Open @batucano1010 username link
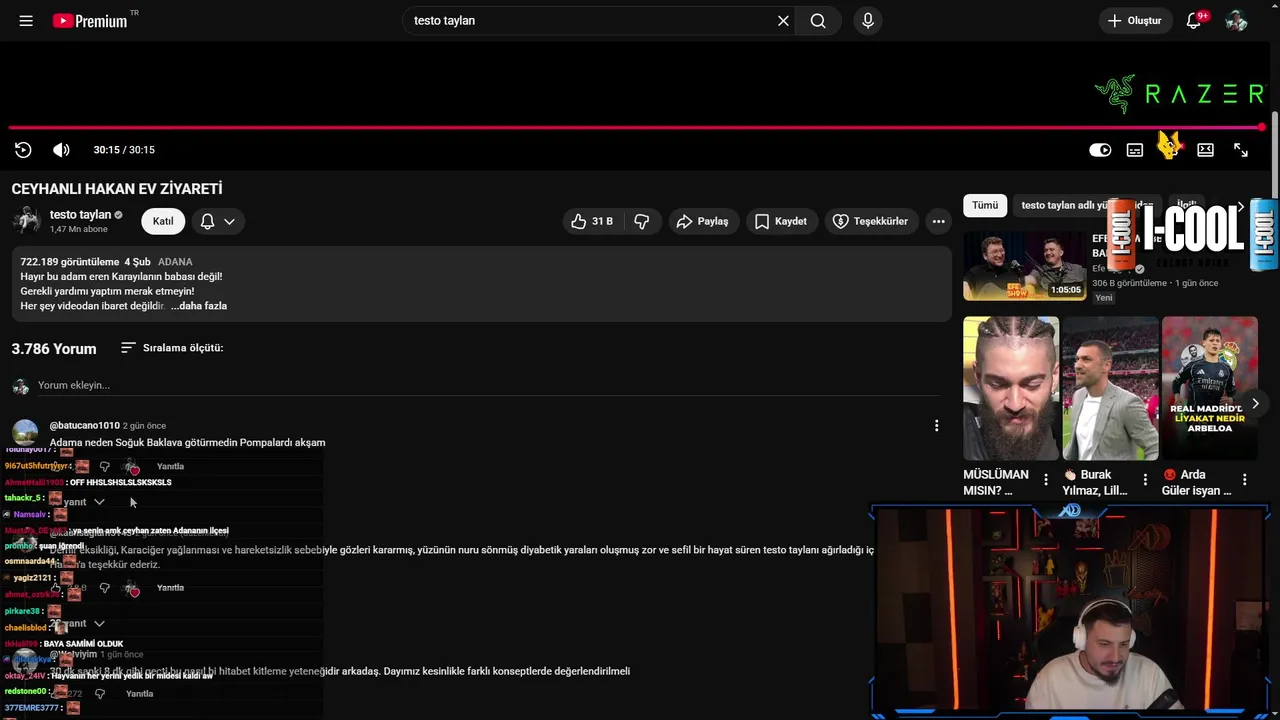 coord(85,426)
